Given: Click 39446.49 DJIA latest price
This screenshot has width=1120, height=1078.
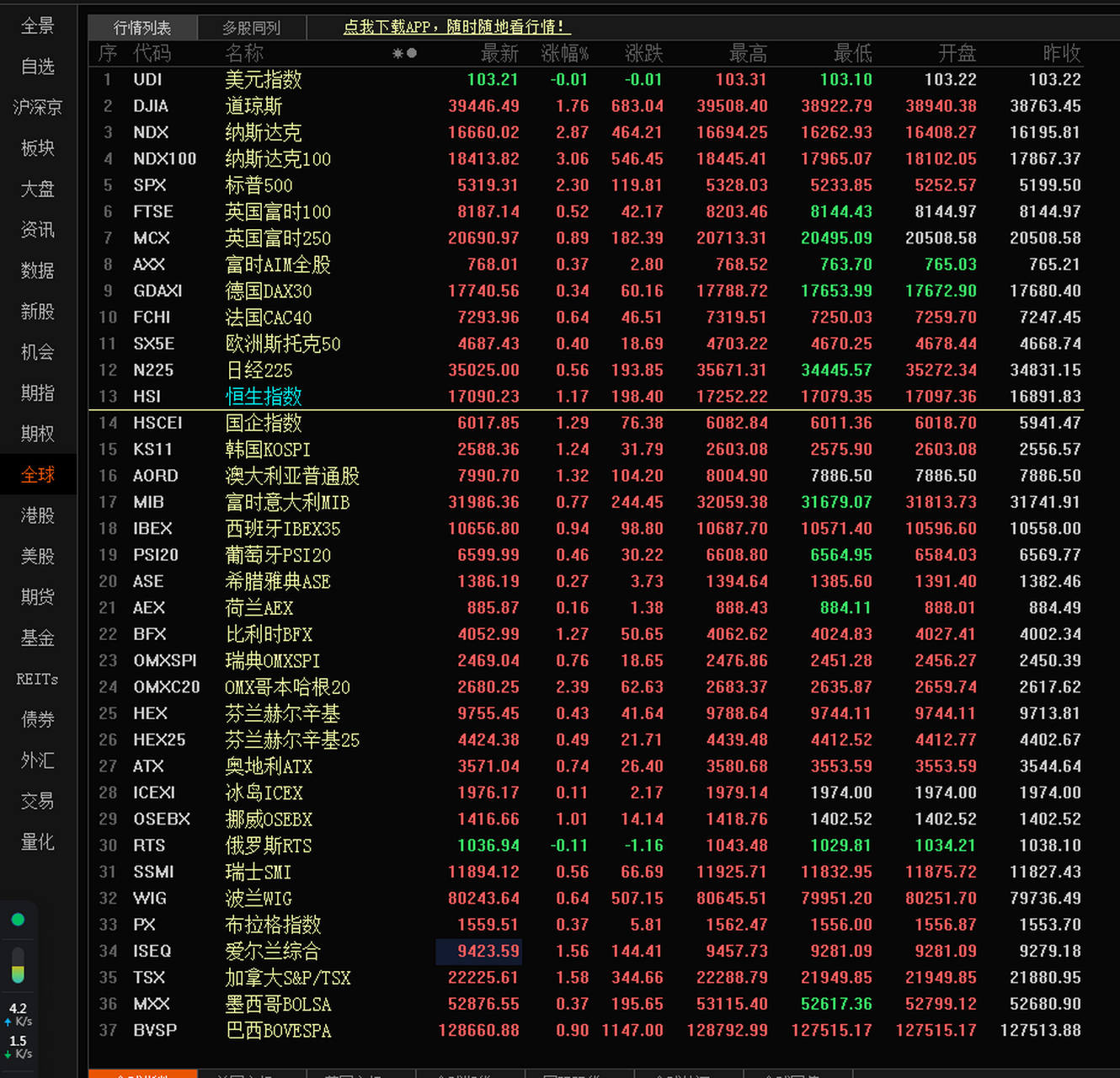Looking at the screenshot, I should click(x=483, y=106).
